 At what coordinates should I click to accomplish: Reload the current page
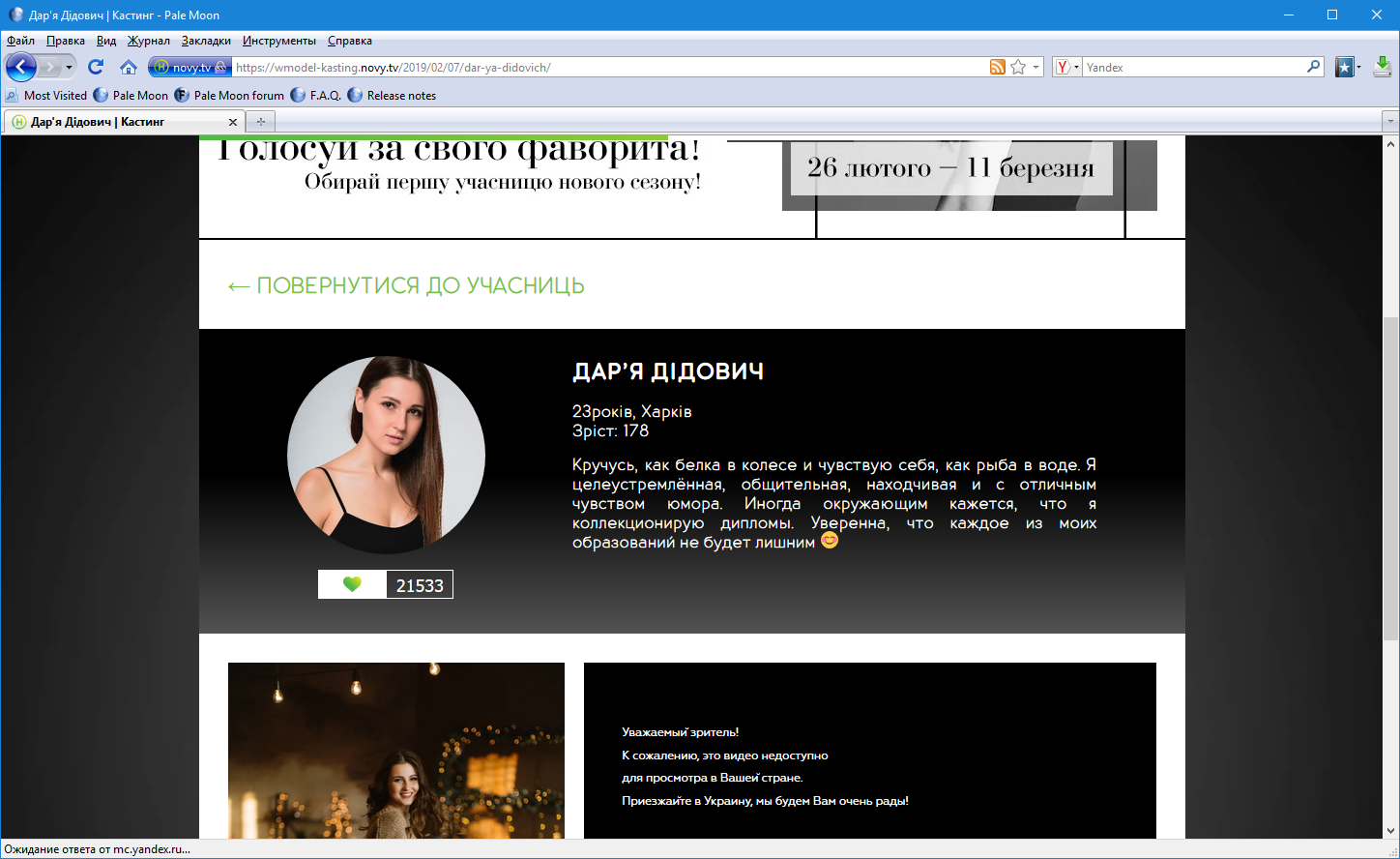coord(96,67)
